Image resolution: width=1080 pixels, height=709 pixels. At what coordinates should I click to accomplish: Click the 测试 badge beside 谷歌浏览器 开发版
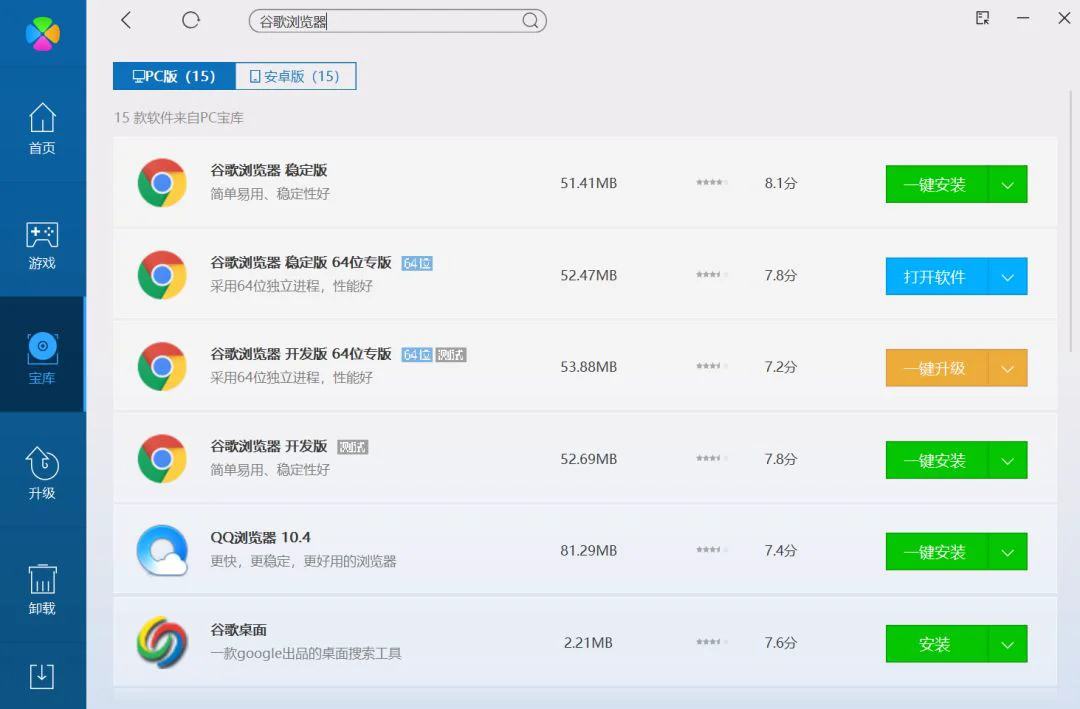(x=353, y=447)
